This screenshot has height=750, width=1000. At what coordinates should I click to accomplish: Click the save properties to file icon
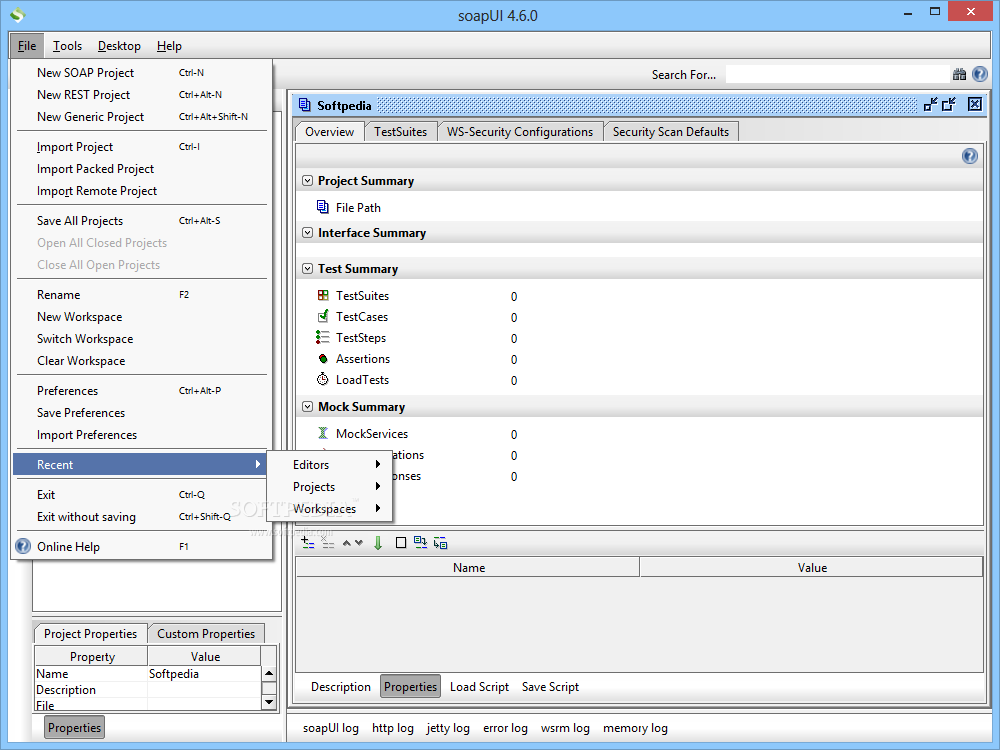441,543
